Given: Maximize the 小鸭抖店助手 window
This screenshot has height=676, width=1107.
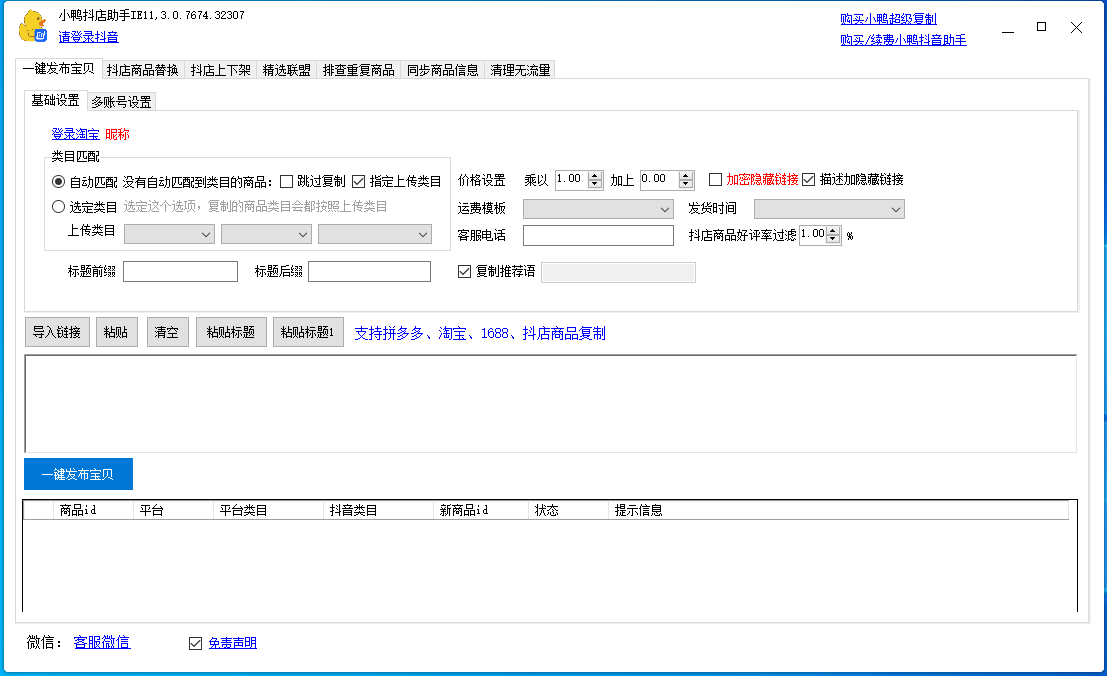Looking at the screenshot, I should 1041,27.
